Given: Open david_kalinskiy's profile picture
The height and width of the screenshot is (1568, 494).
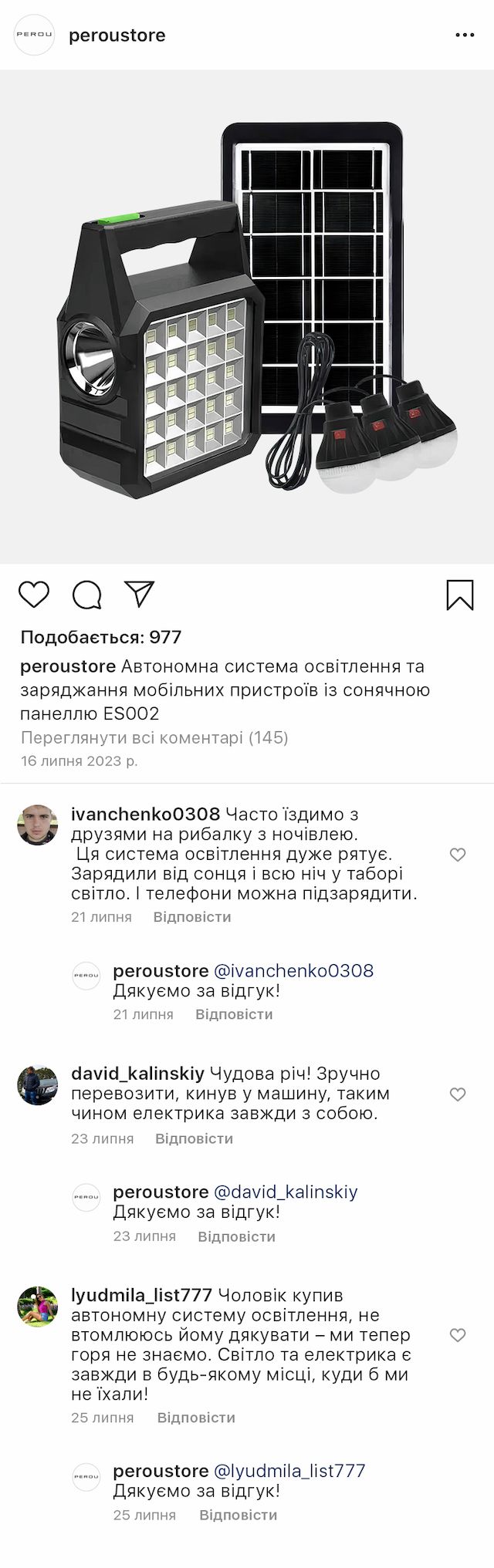Looking at the screenshot, I should (38, 1085).
